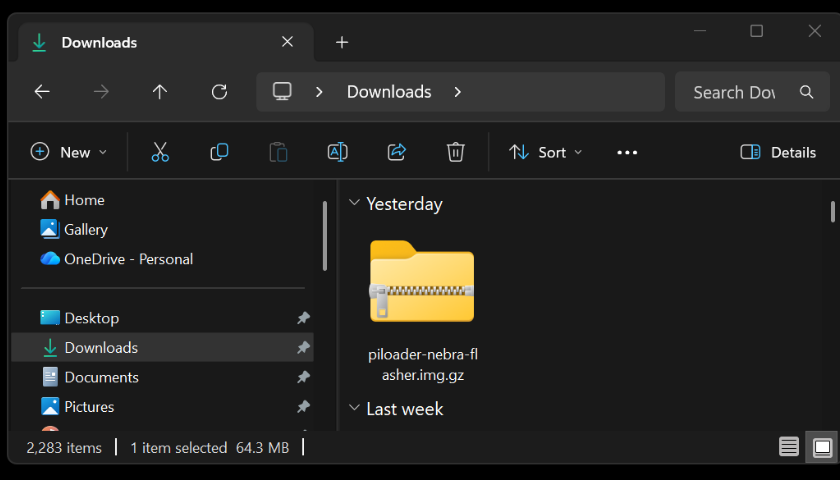Go back with the left arrow
Screen dimensions: 840x480
click(42, 92)
